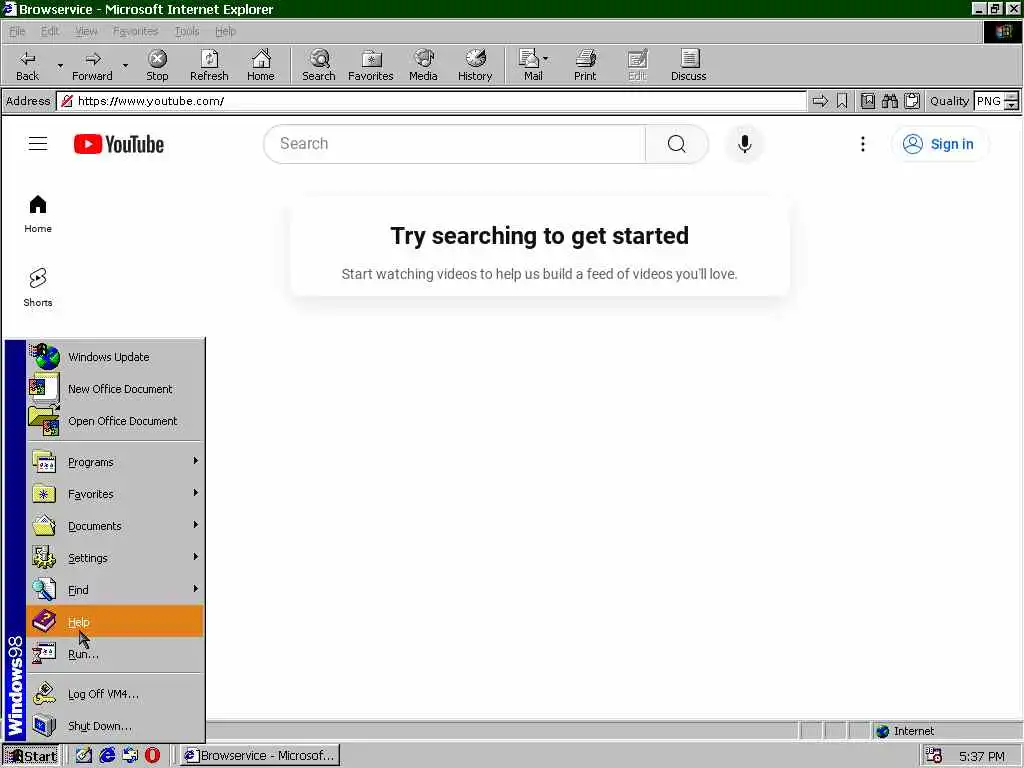Open the Help menu in menu bar
This screenshot has height=768, width=1024.
pos(225,31)
